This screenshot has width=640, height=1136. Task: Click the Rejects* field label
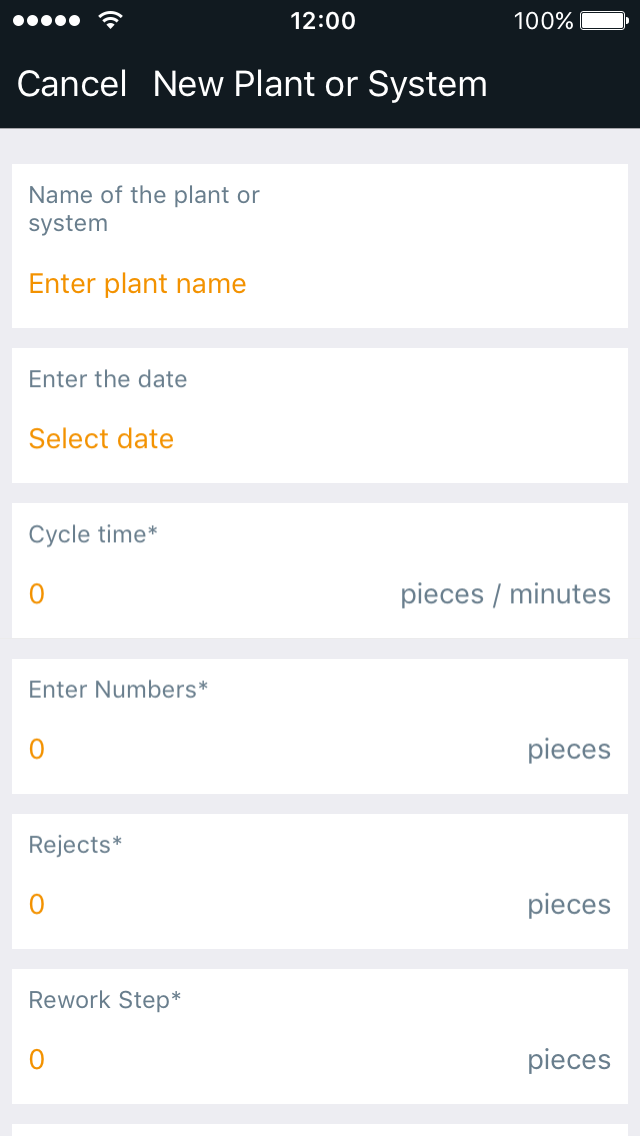point(75,844)
